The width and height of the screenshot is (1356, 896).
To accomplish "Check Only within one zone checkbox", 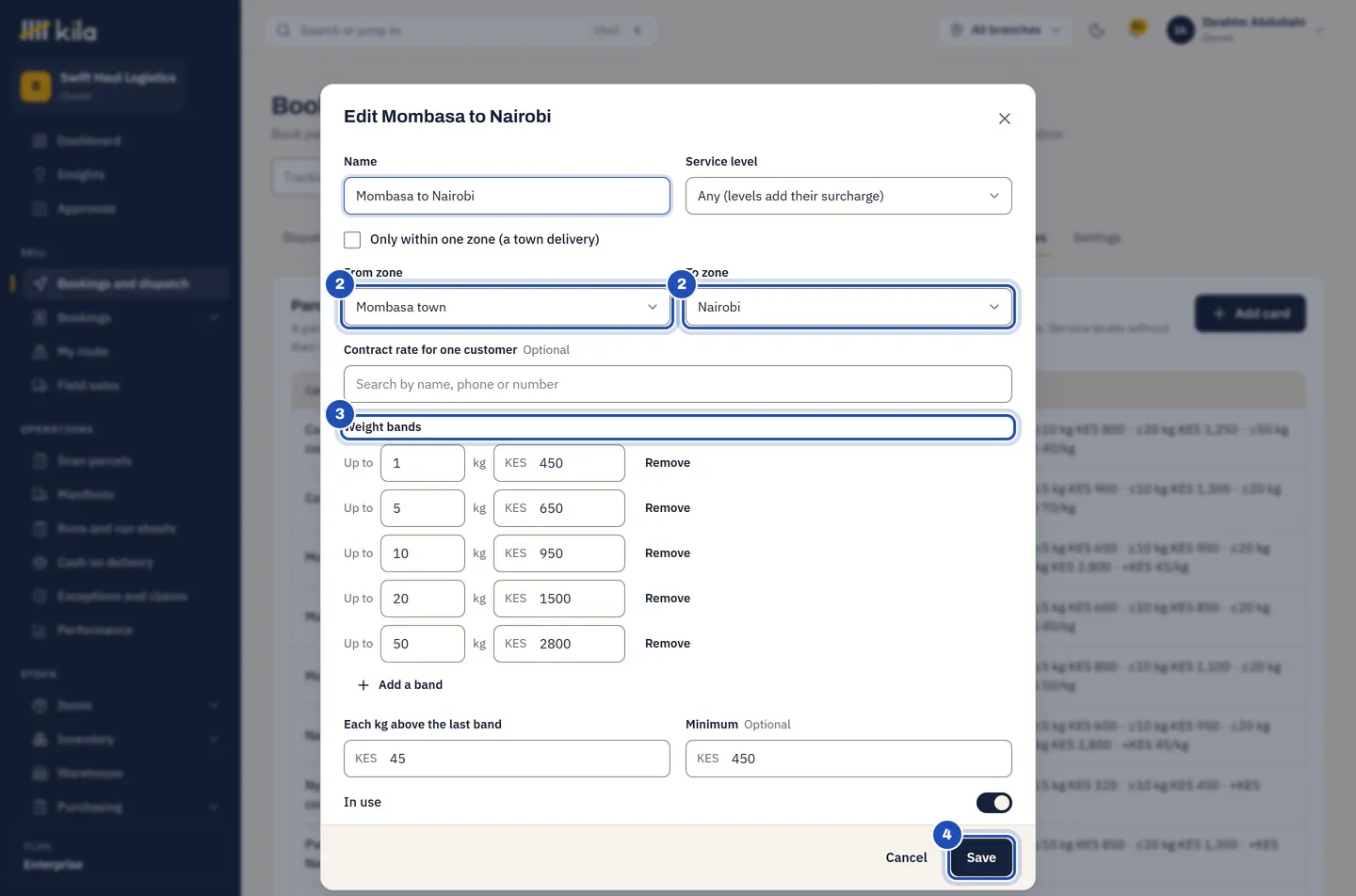I will pyautogui.click(x=352, y=240).
